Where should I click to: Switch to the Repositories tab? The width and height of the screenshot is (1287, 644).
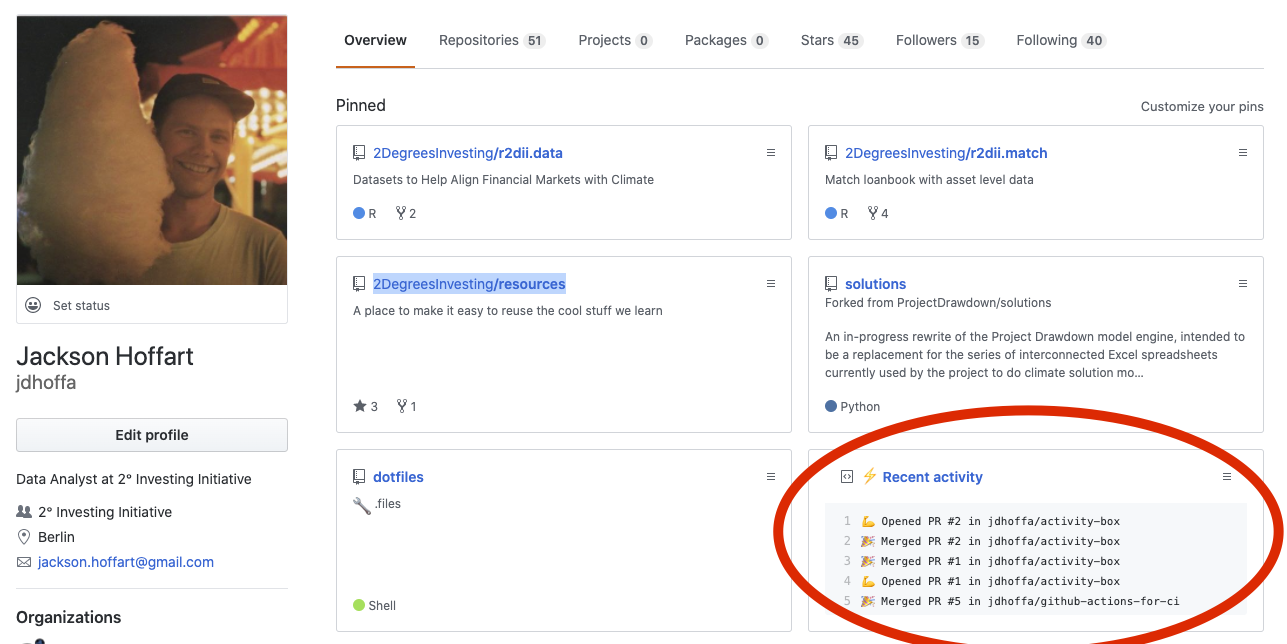coord(491,41)
